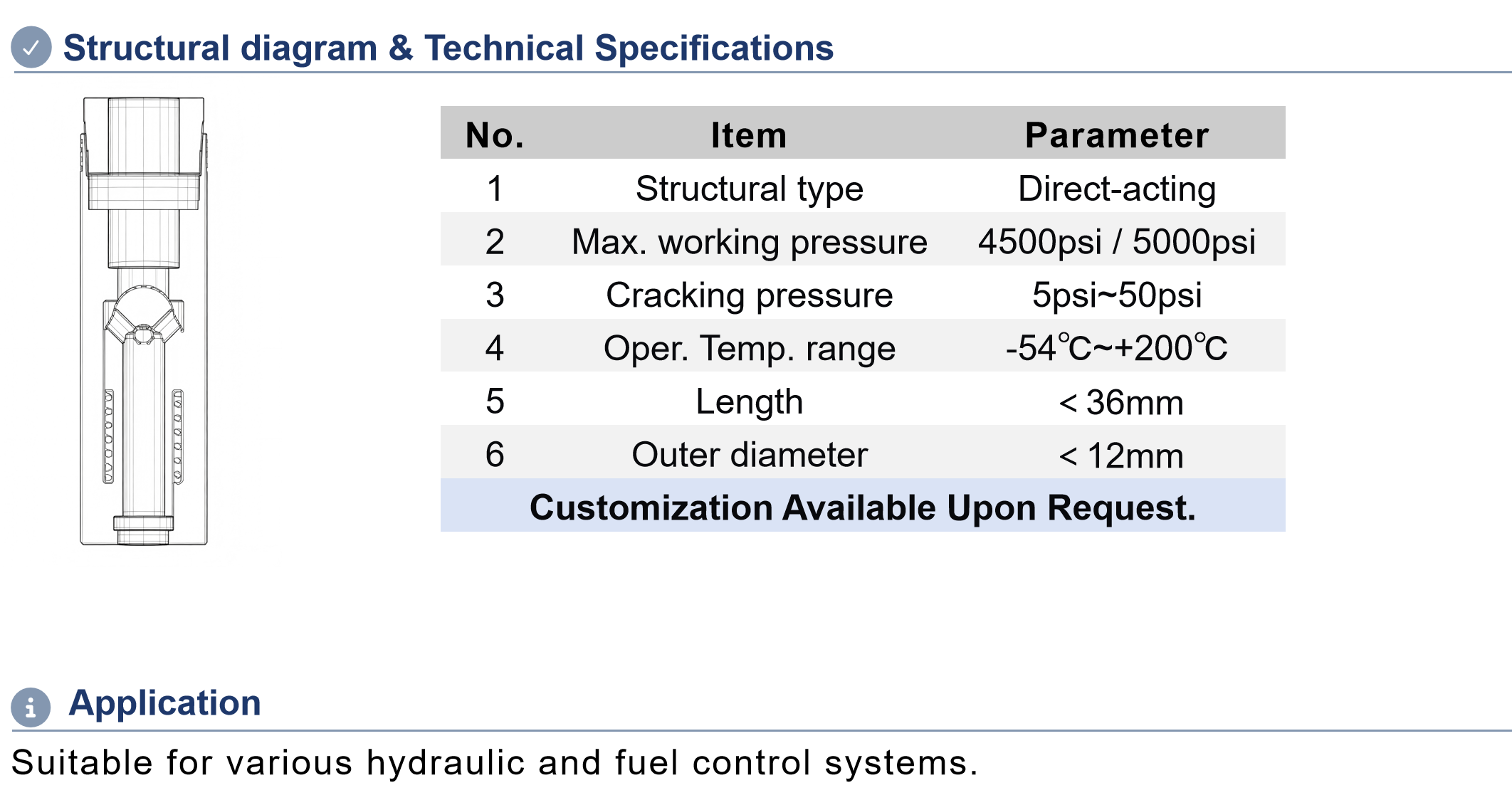Click the Cracking pressure item cell

pos(749,295)
